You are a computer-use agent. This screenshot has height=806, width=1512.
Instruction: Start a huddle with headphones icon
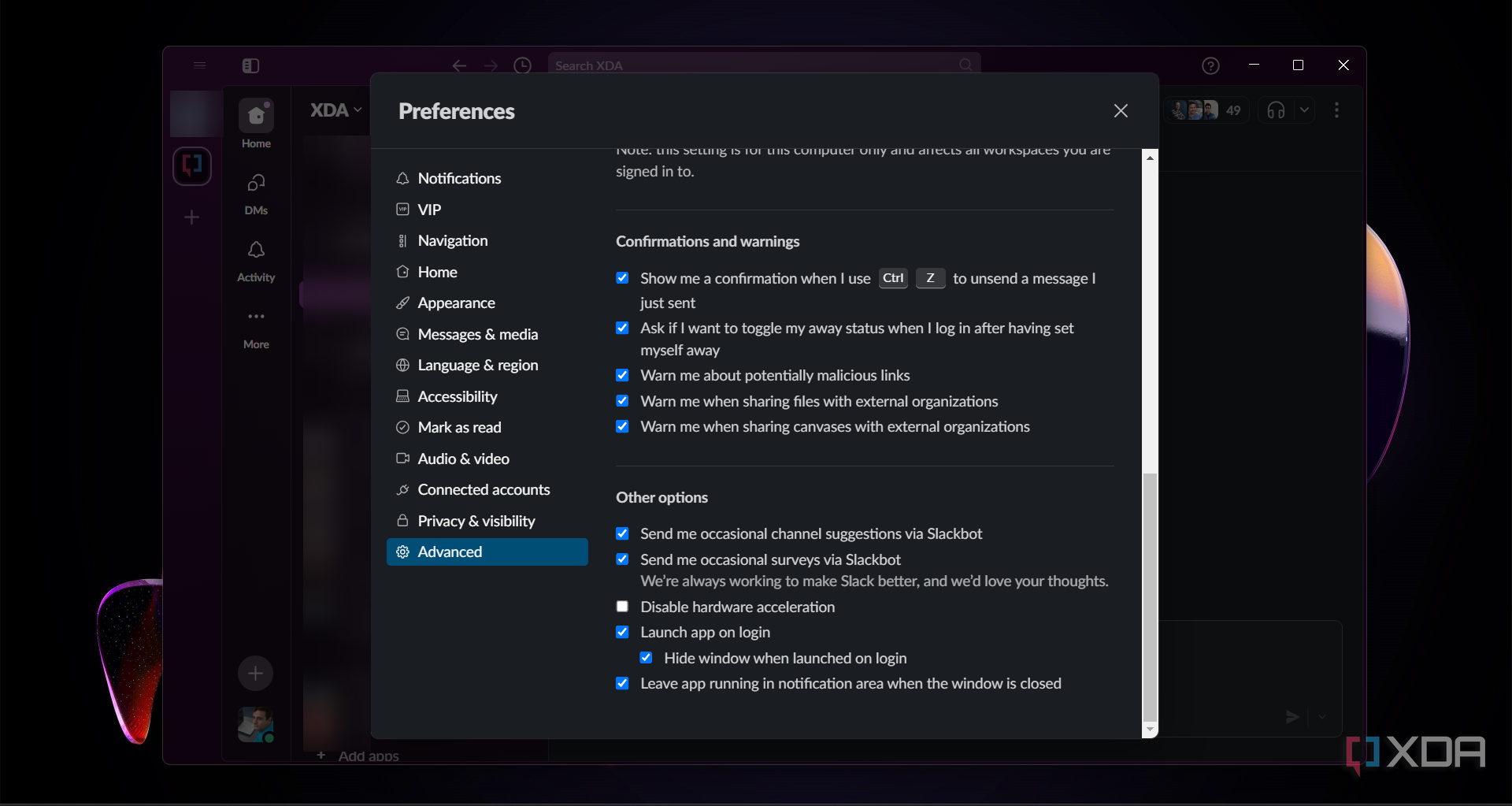[x=1276, y=110]
